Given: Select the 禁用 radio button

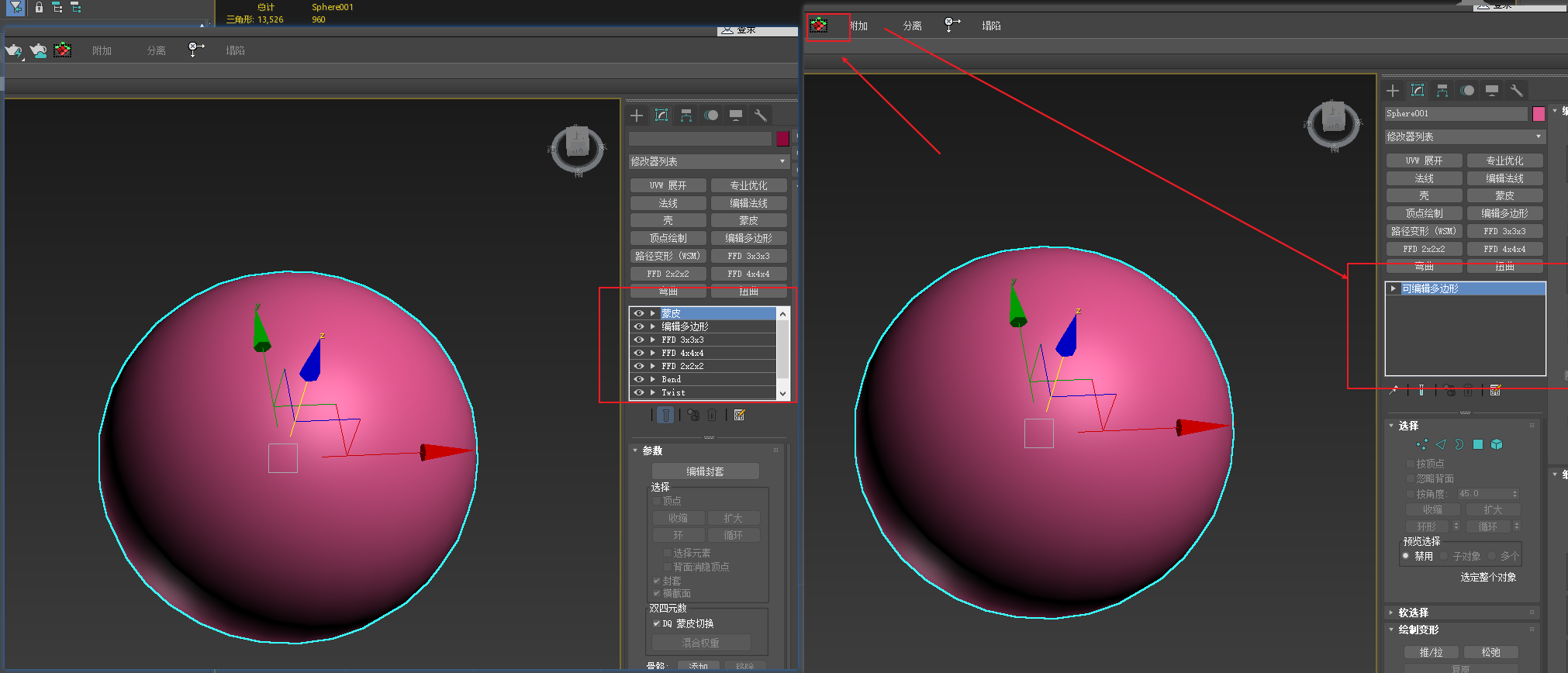Looking at the screenshot, I should click(x=1405, y=556).
